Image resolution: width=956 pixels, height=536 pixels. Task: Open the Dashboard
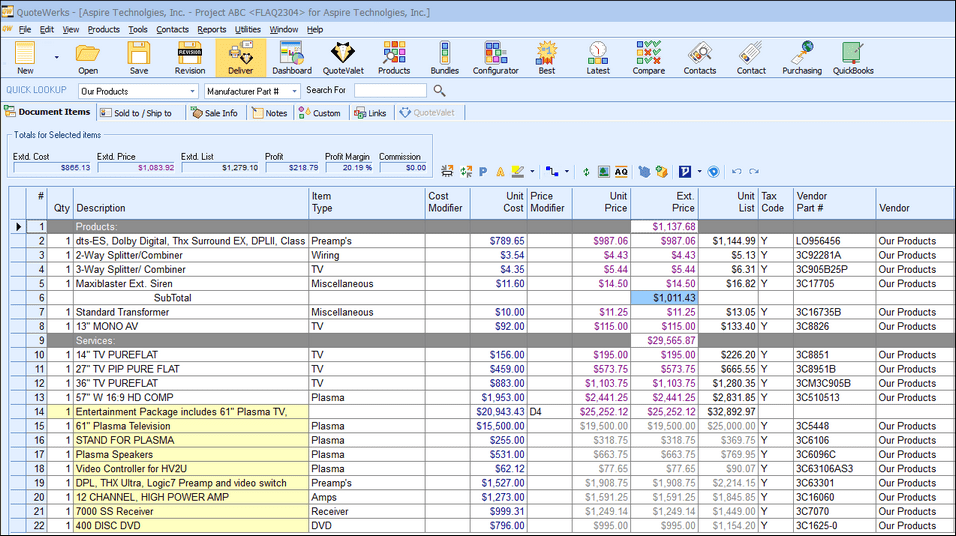click(291, 57)
